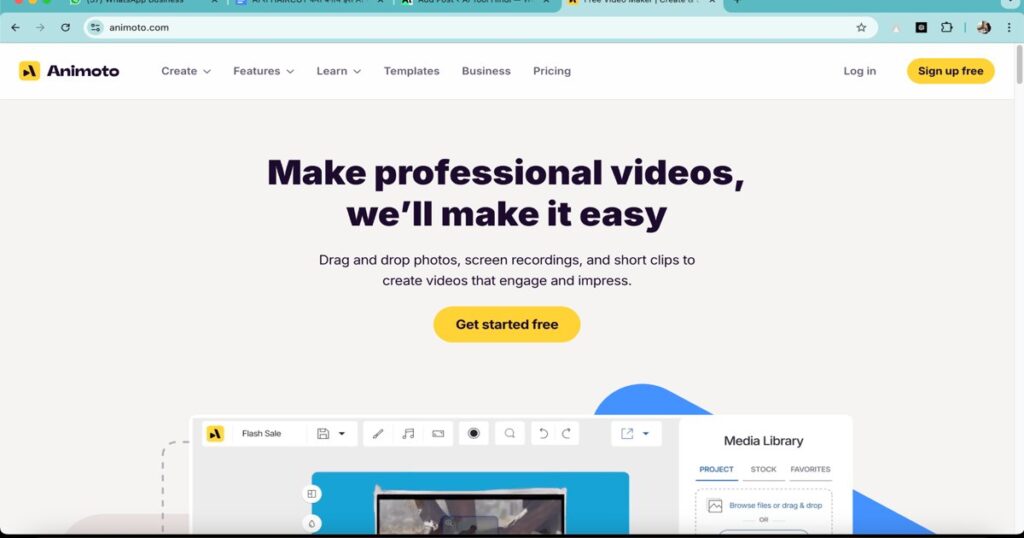Select the pencil design icon in editor
The height and width of the screenshot is (538, 1024).
click(377, 434)
